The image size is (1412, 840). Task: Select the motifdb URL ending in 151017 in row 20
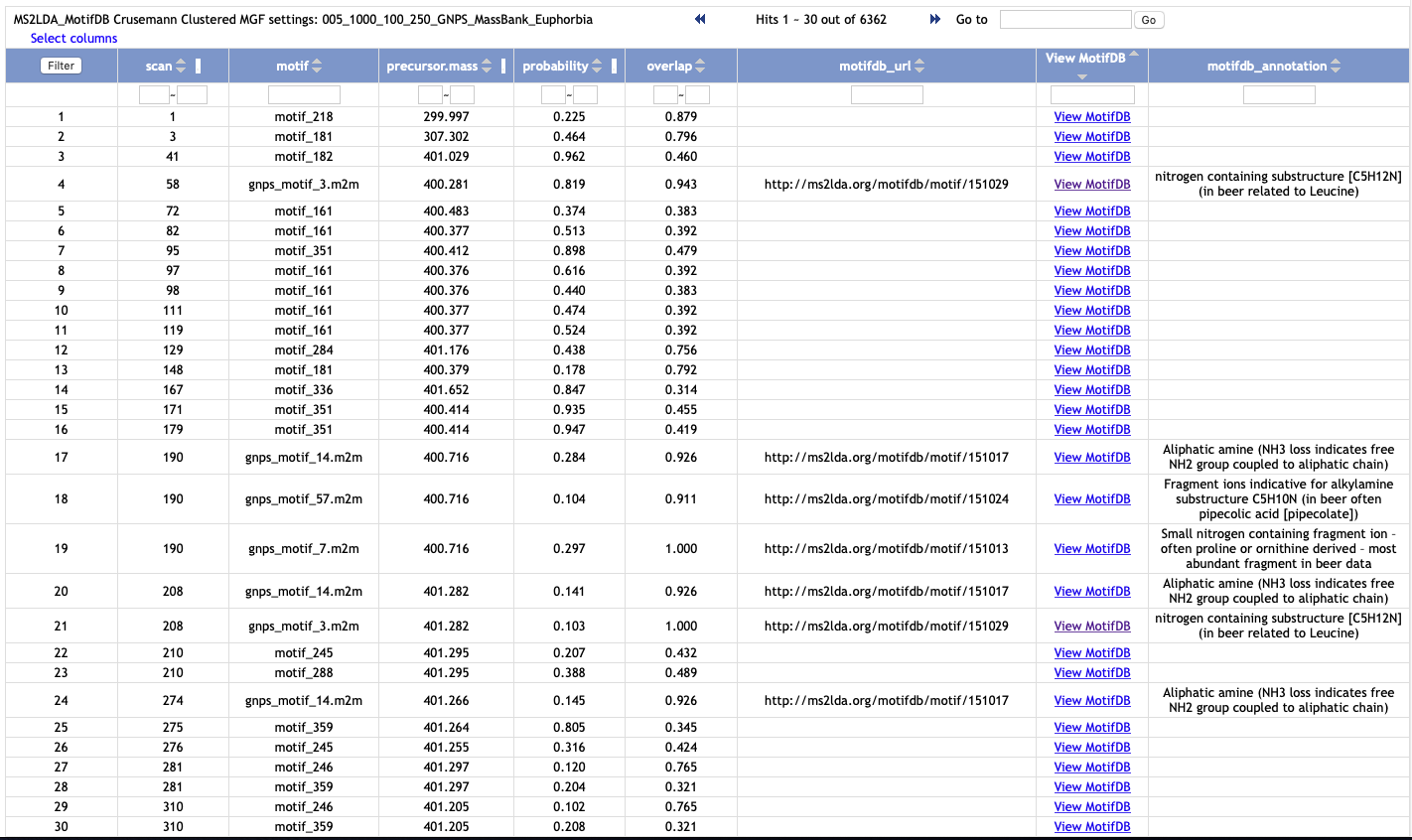887,592
